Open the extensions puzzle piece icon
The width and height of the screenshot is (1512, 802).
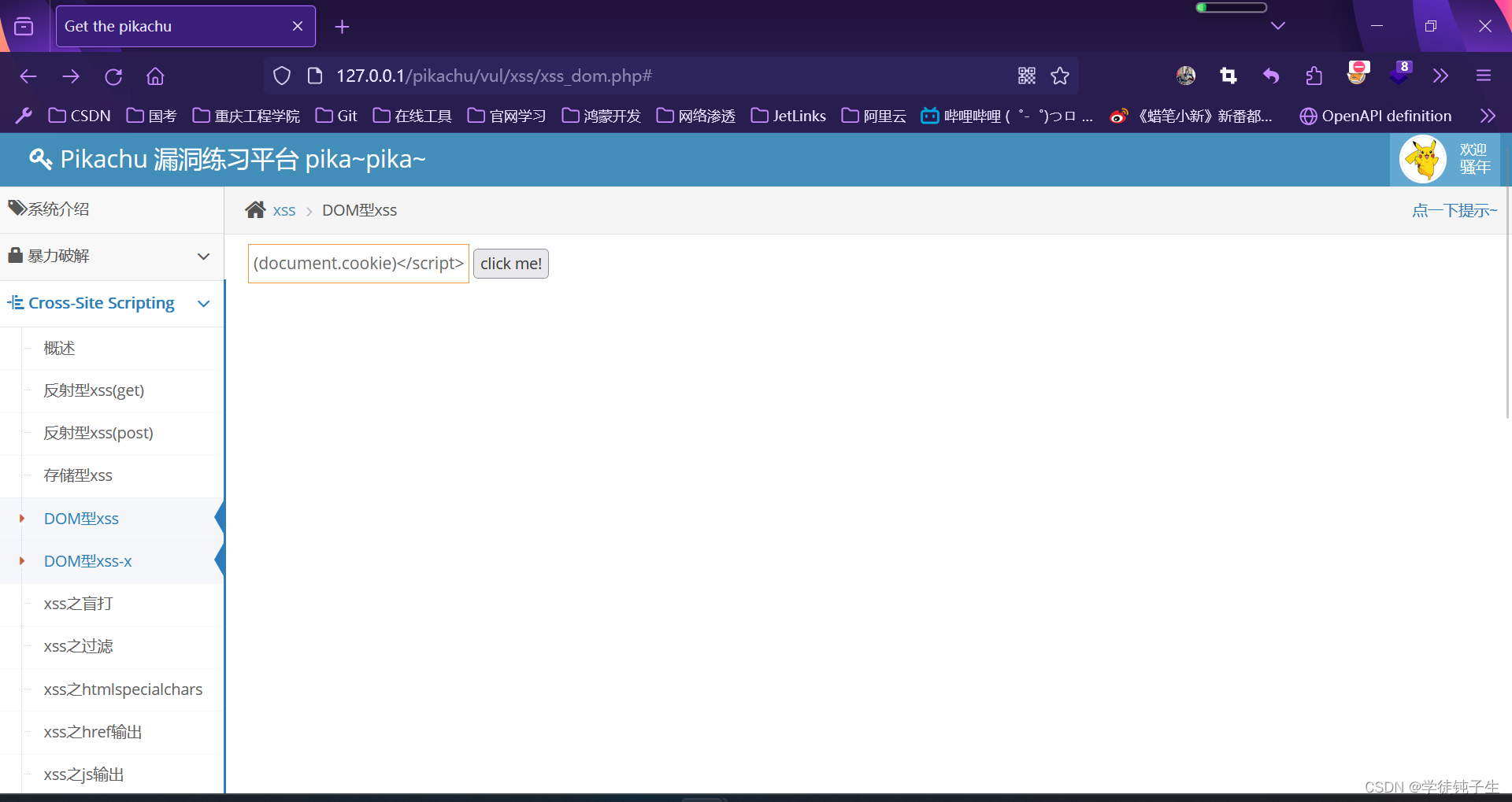tap(1314, 76)
